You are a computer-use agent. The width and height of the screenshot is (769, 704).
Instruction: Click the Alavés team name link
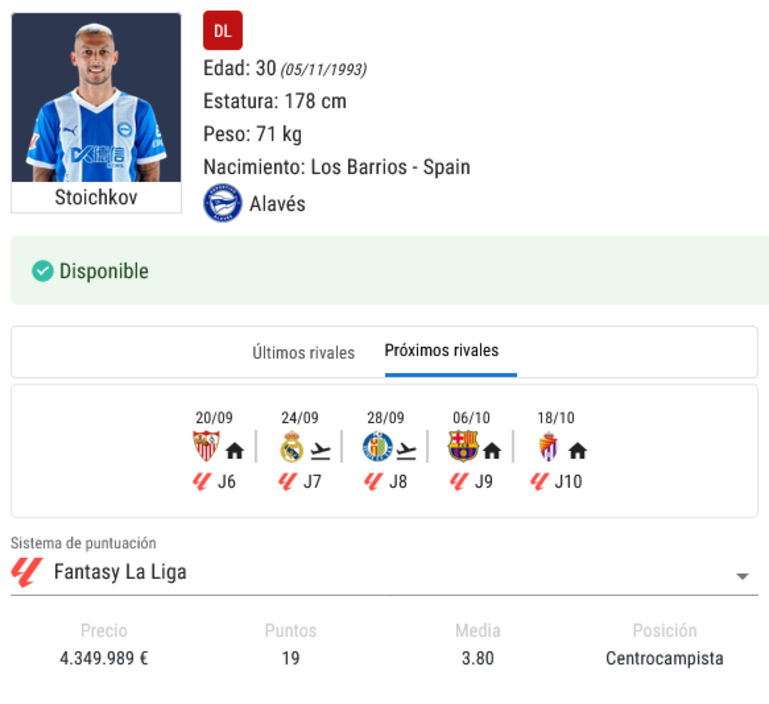277,204
